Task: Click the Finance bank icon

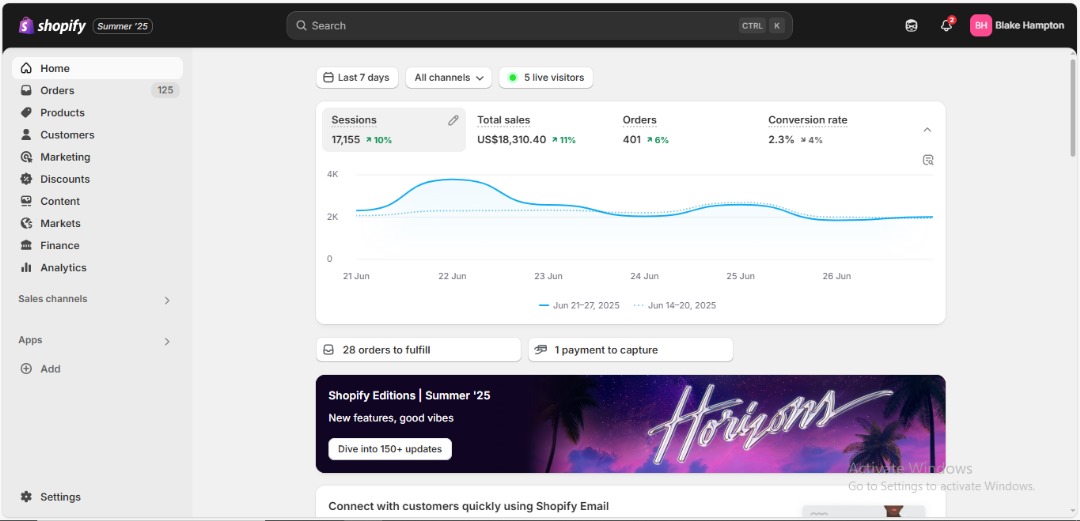Action: [x=26, y=245]
